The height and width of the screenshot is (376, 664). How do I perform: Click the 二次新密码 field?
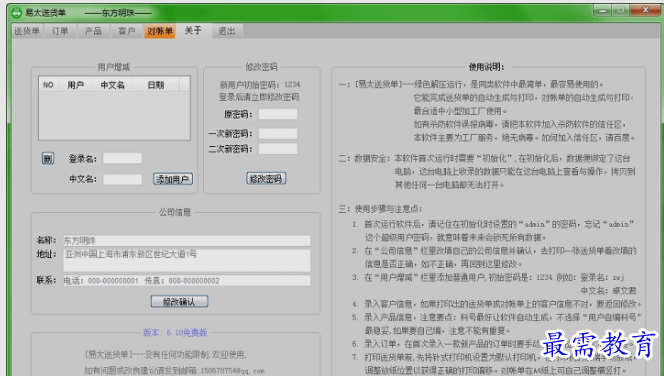(278, 149)
